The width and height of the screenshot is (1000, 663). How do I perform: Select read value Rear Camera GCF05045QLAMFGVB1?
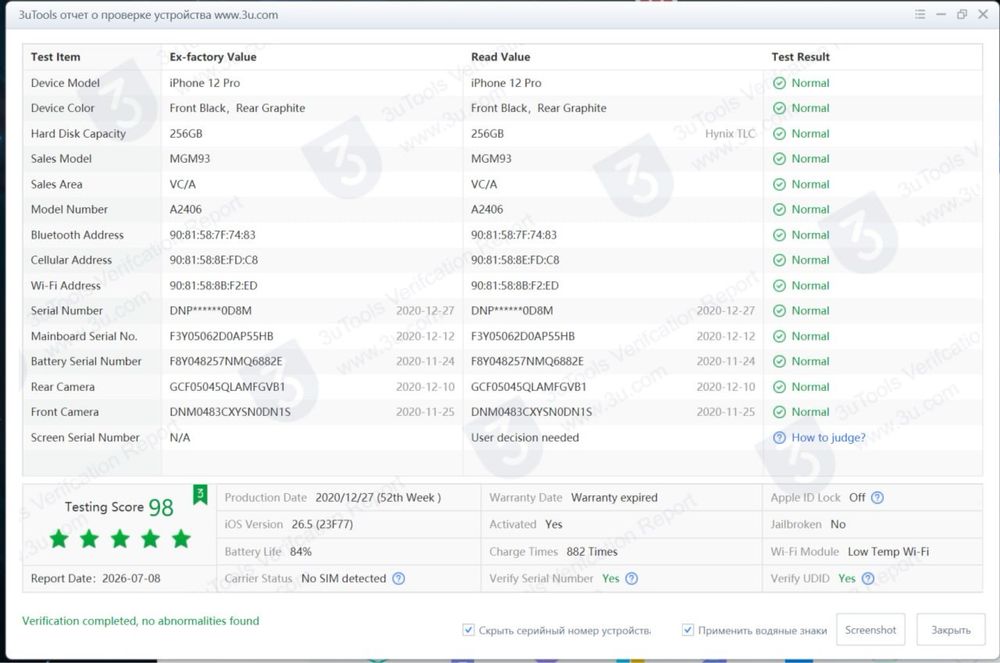pyautogui.click(x=529, y=387)
